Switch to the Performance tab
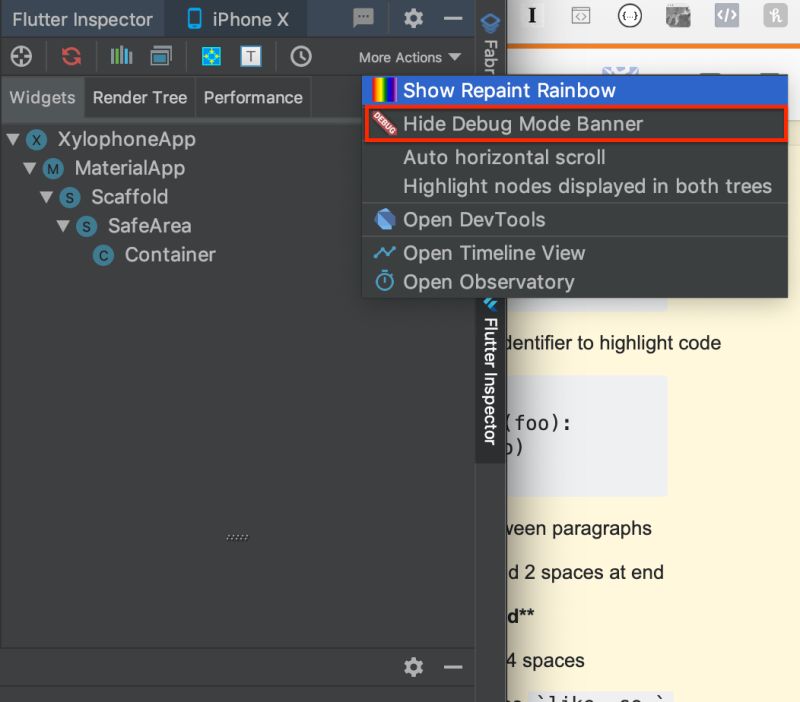The width and height of the screenshot is (800, 702). [x=253, y=97]
